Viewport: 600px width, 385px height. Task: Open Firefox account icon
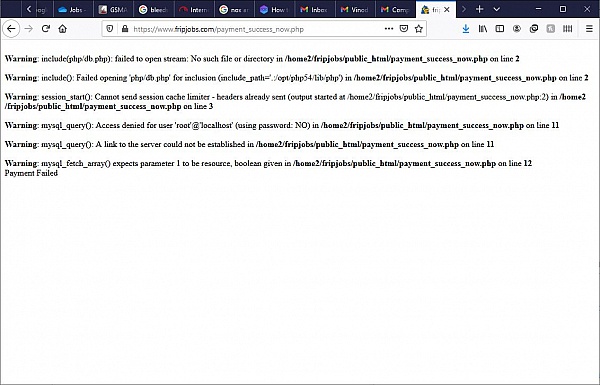click(x=517, y=29)
